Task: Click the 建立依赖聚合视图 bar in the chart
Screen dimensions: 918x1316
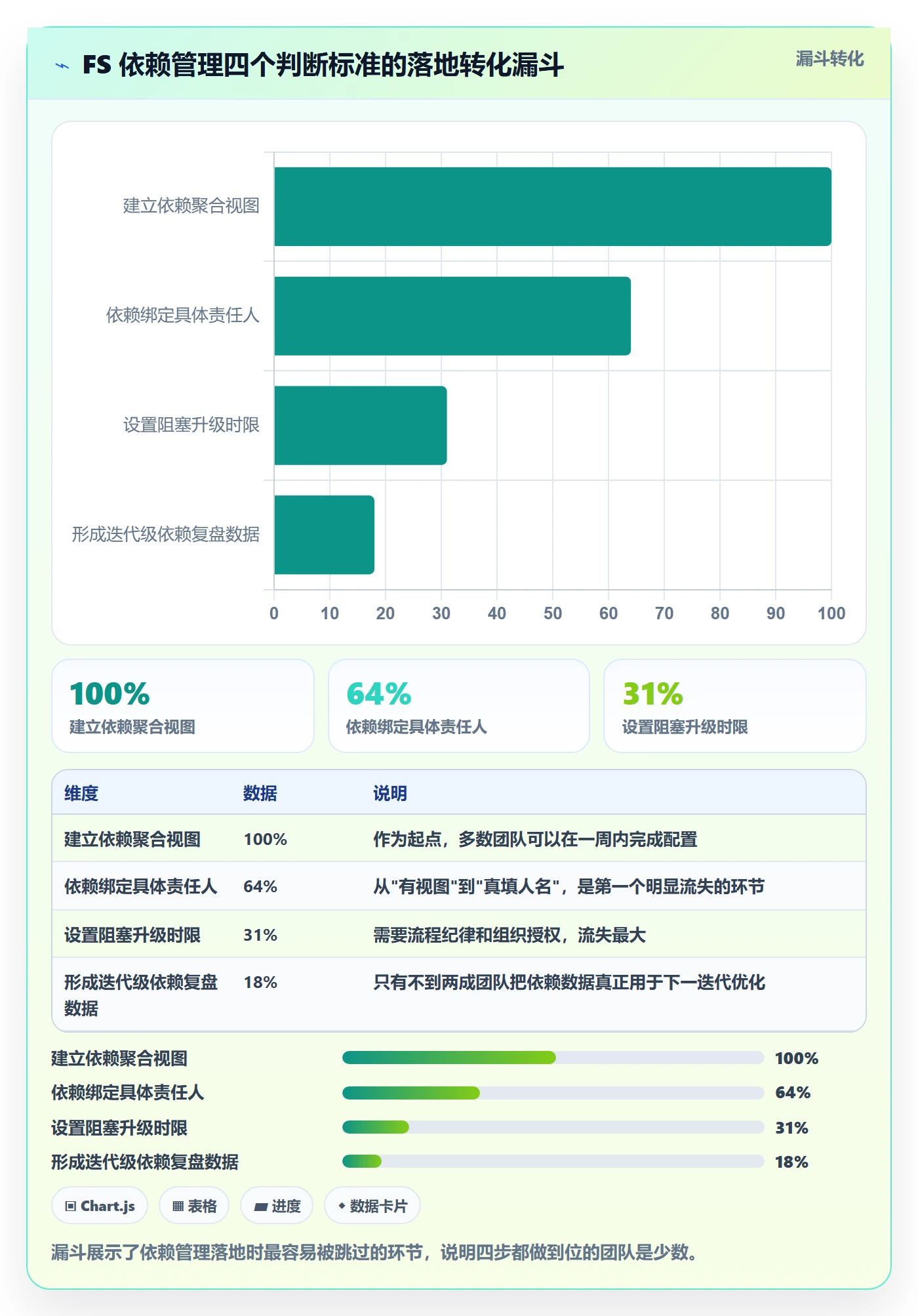Action: tap(553, 207)
